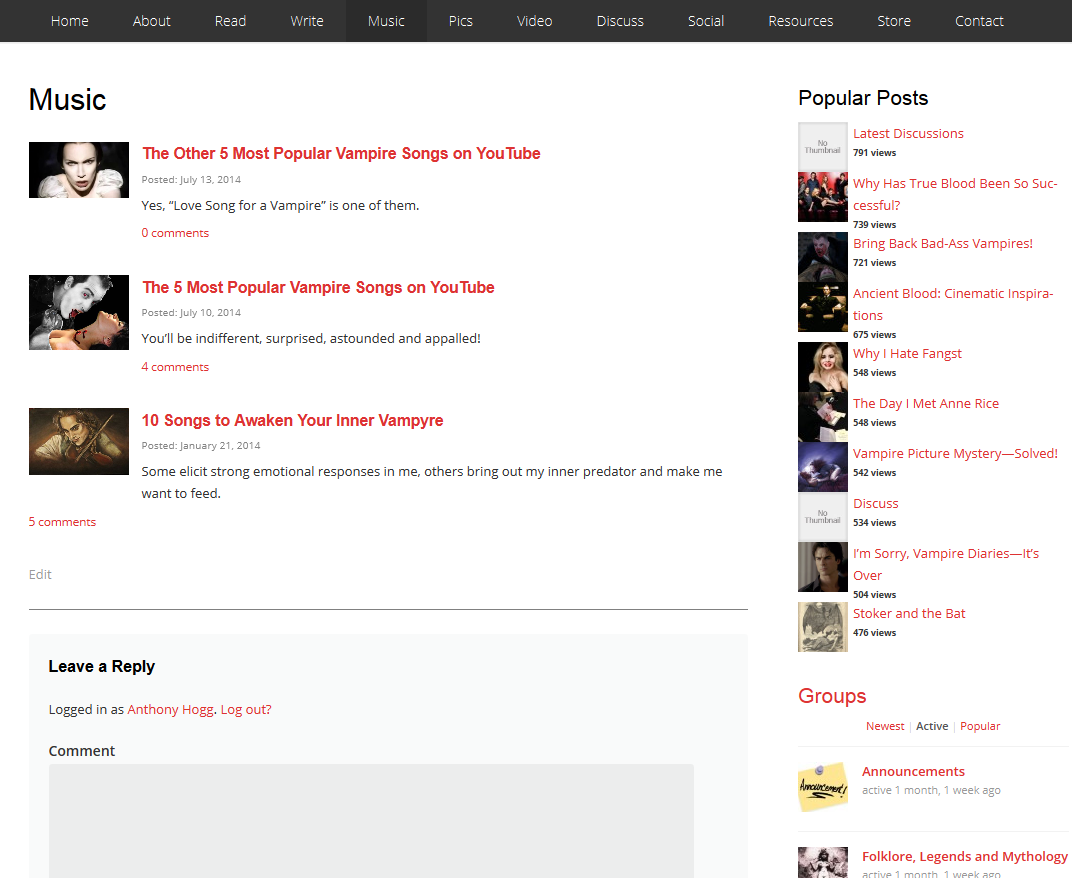Click the Latest Discussions No Thumbnail image
The height and width of the screenshot is (878, 1072).
point(822,147)
